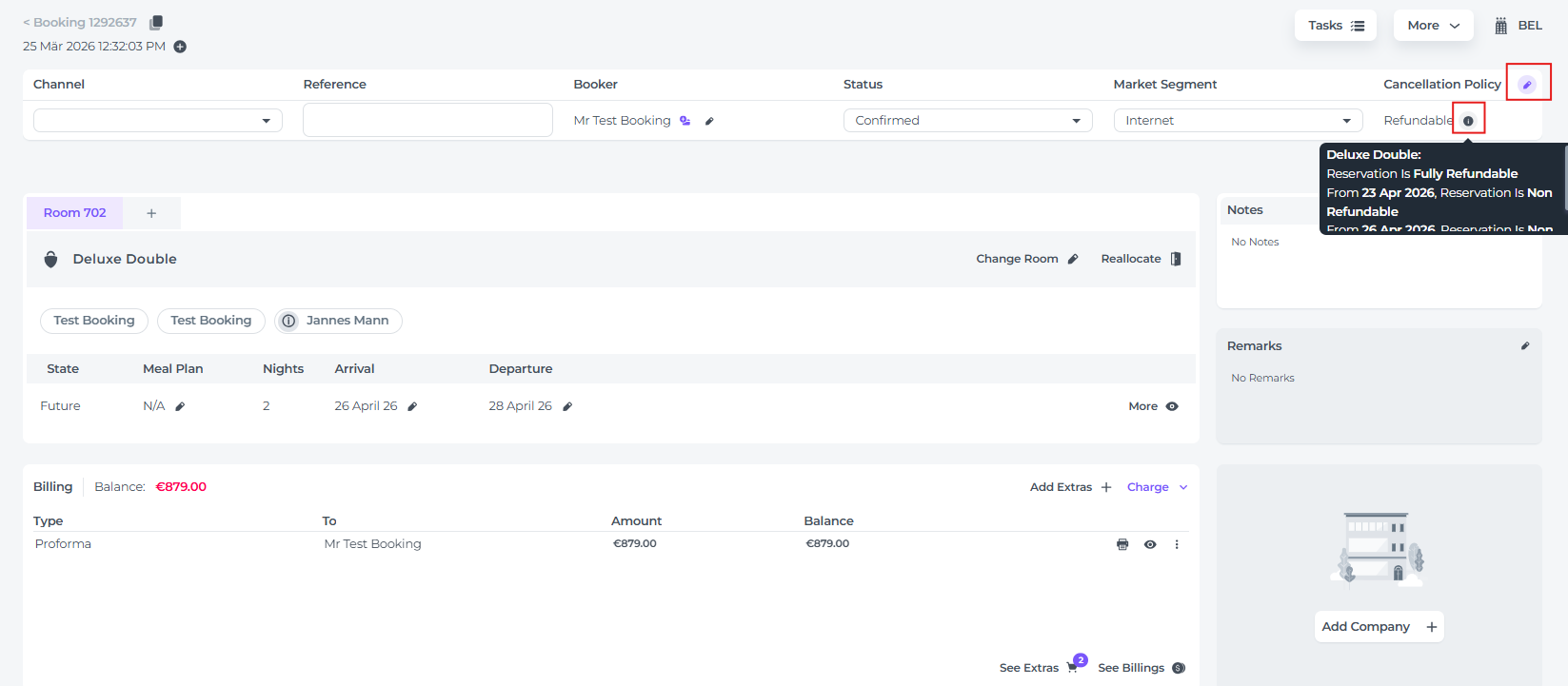
Task: Edit the Remarks section
Action: tap(1525, 346)
